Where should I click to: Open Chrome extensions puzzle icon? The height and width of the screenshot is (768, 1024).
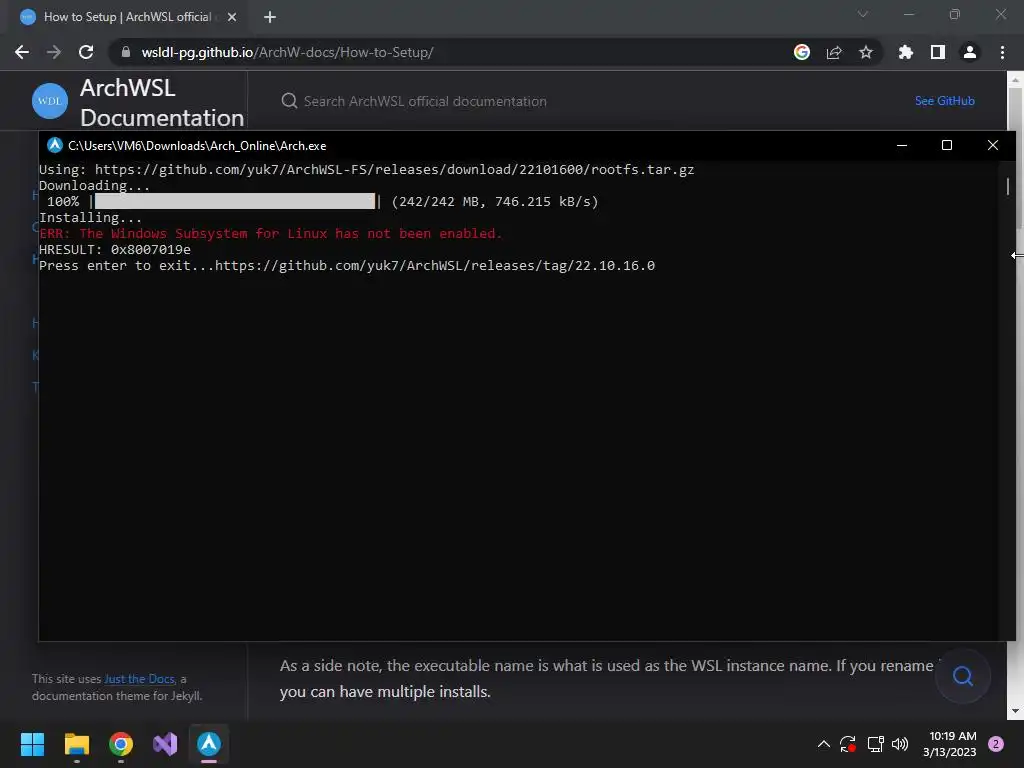(906, 52)
